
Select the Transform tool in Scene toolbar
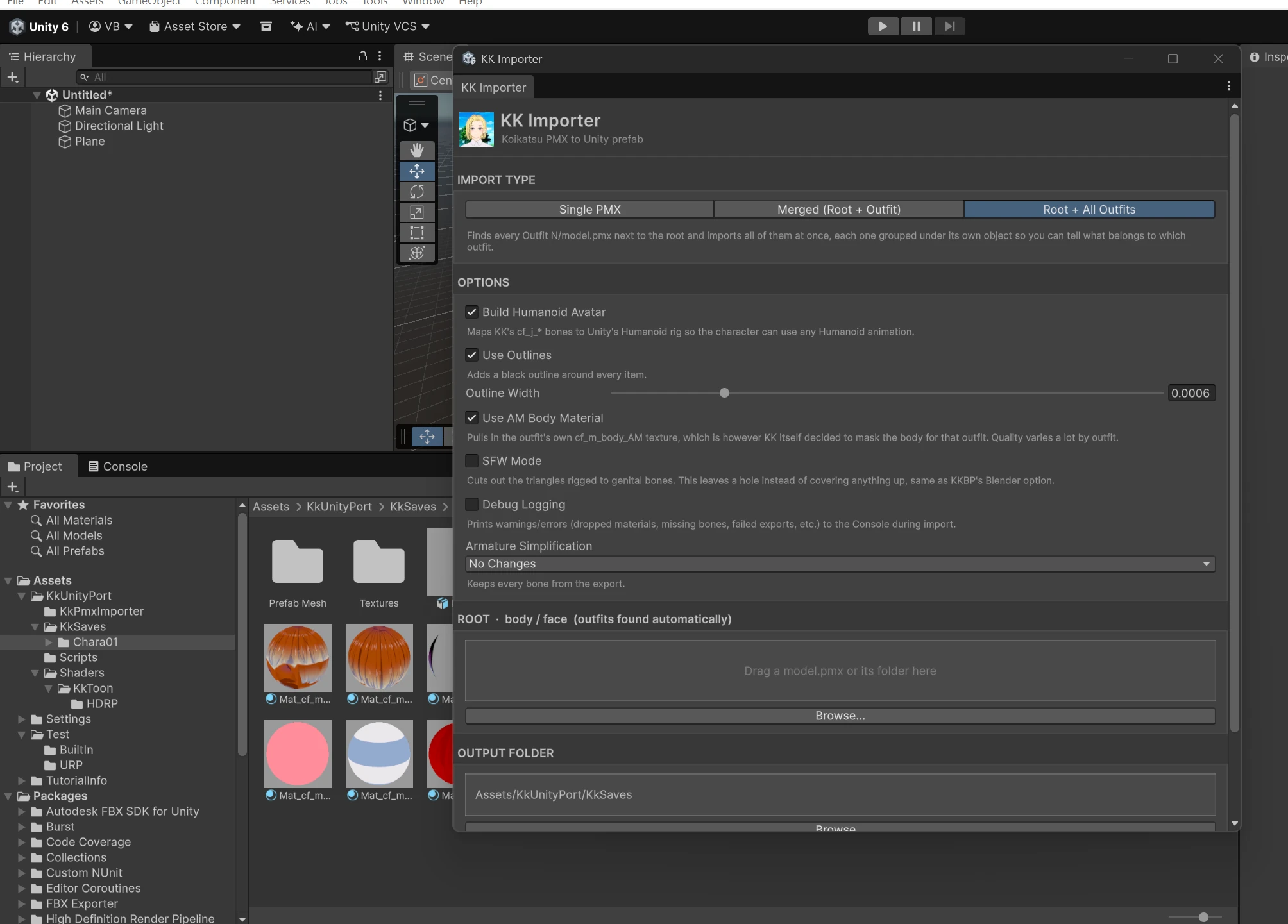(x=417, y=253)
